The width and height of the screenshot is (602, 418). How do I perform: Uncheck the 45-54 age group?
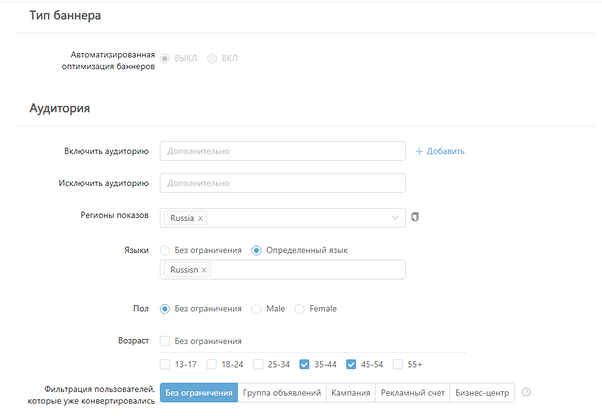[351, 364]
